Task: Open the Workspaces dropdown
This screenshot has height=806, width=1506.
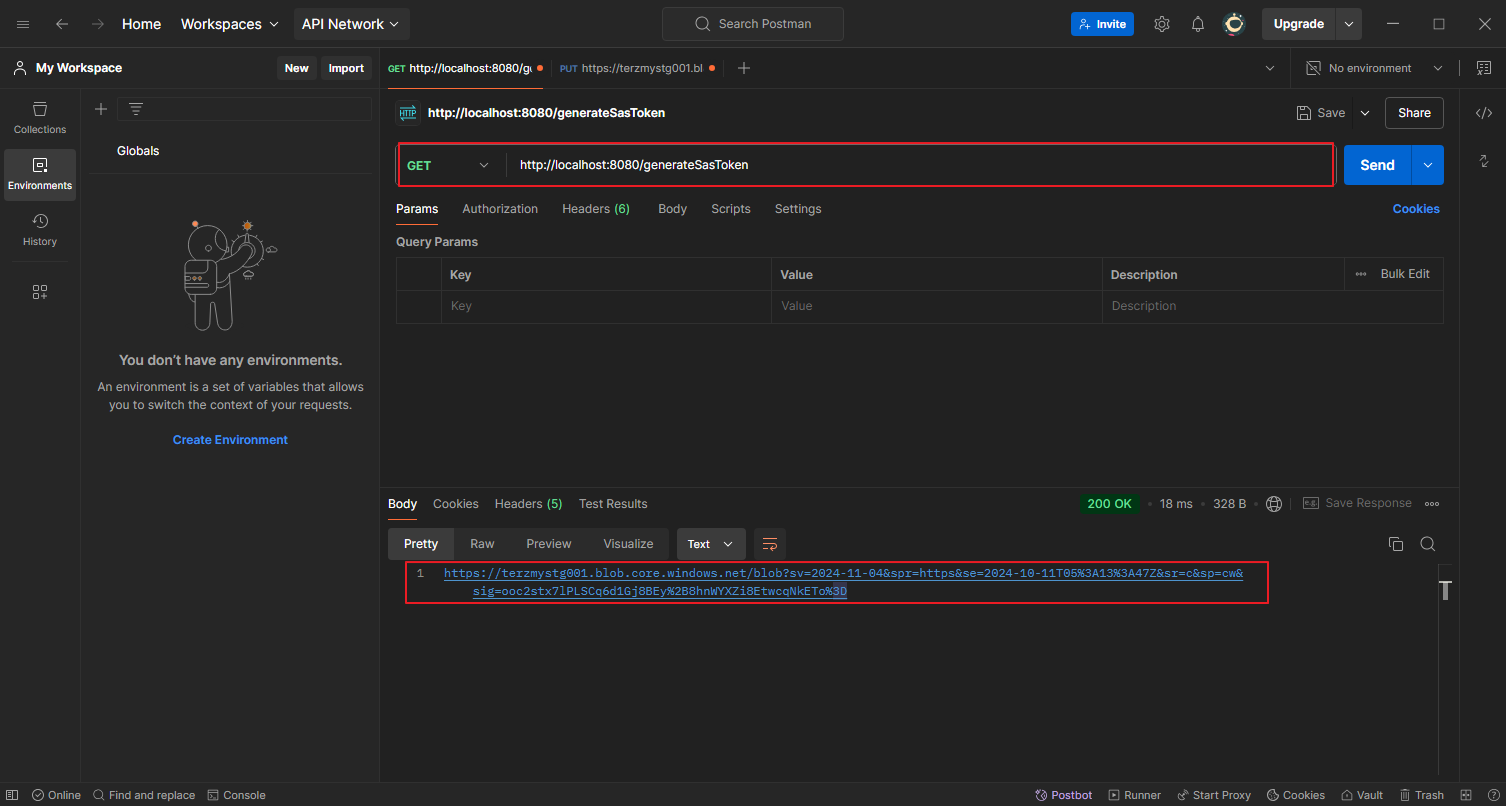Action: pos(230,24)
